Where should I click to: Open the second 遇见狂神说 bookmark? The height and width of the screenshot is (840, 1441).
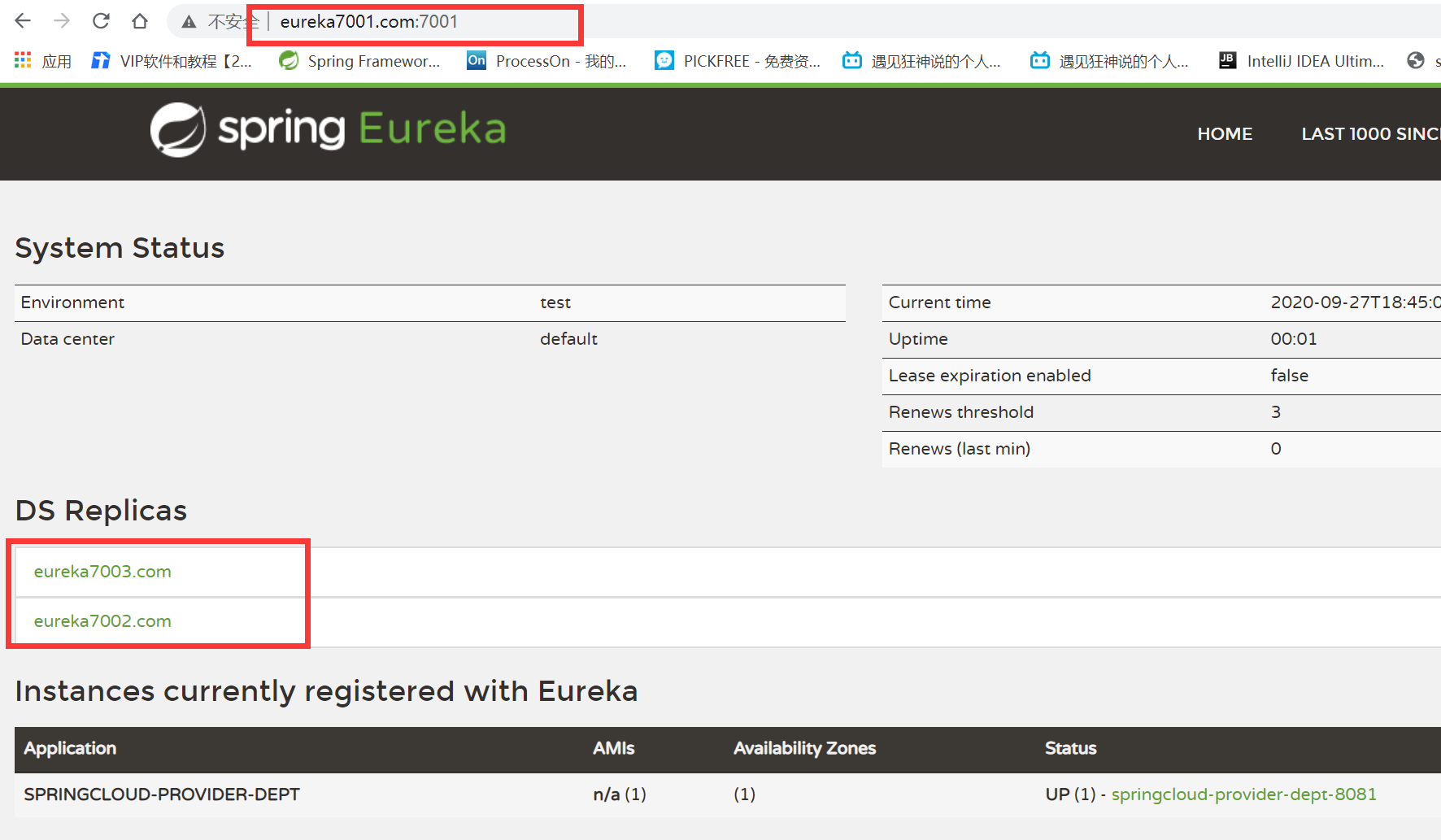[1109, 61]
